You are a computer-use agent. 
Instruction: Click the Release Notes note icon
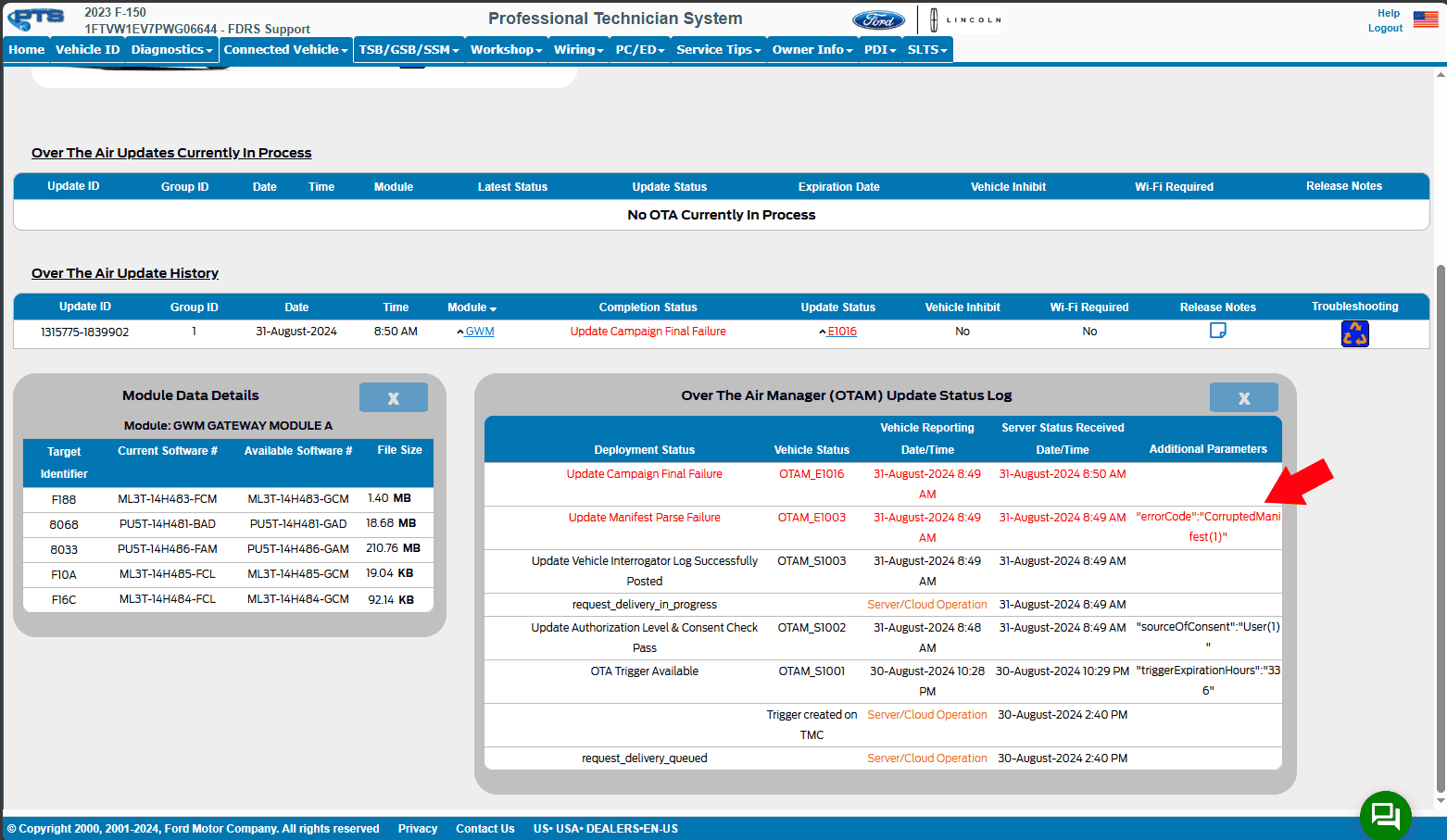point(1217,331)
